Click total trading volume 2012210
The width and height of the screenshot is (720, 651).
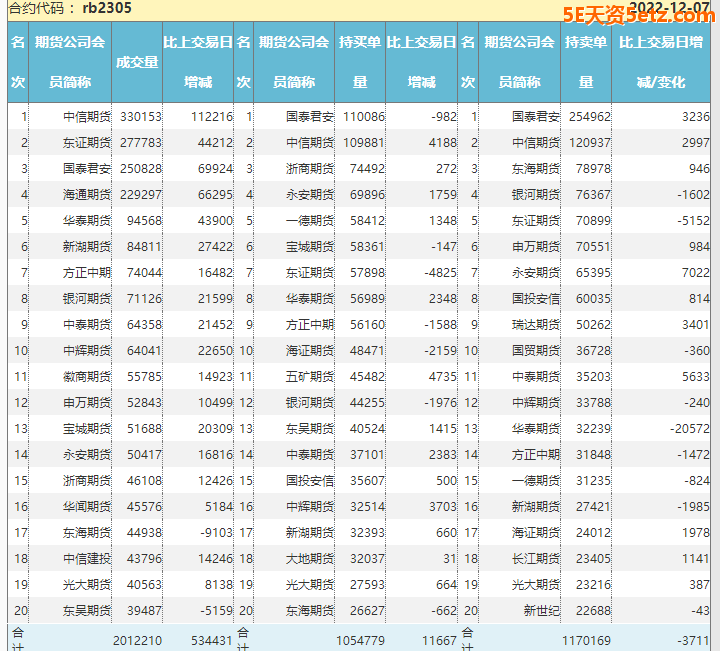(x=138, y=640)
